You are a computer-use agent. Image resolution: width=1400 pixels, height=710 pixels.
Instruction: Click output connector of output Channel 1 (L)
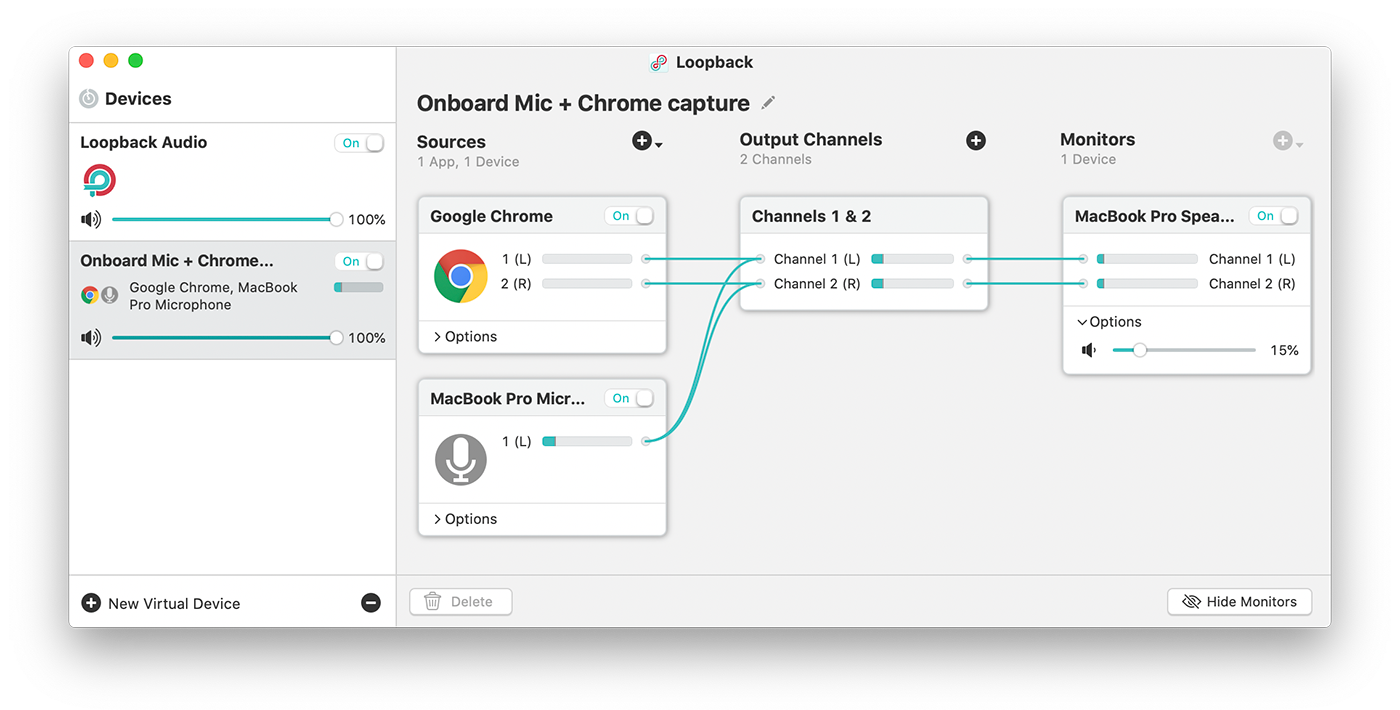pos(967,259)
